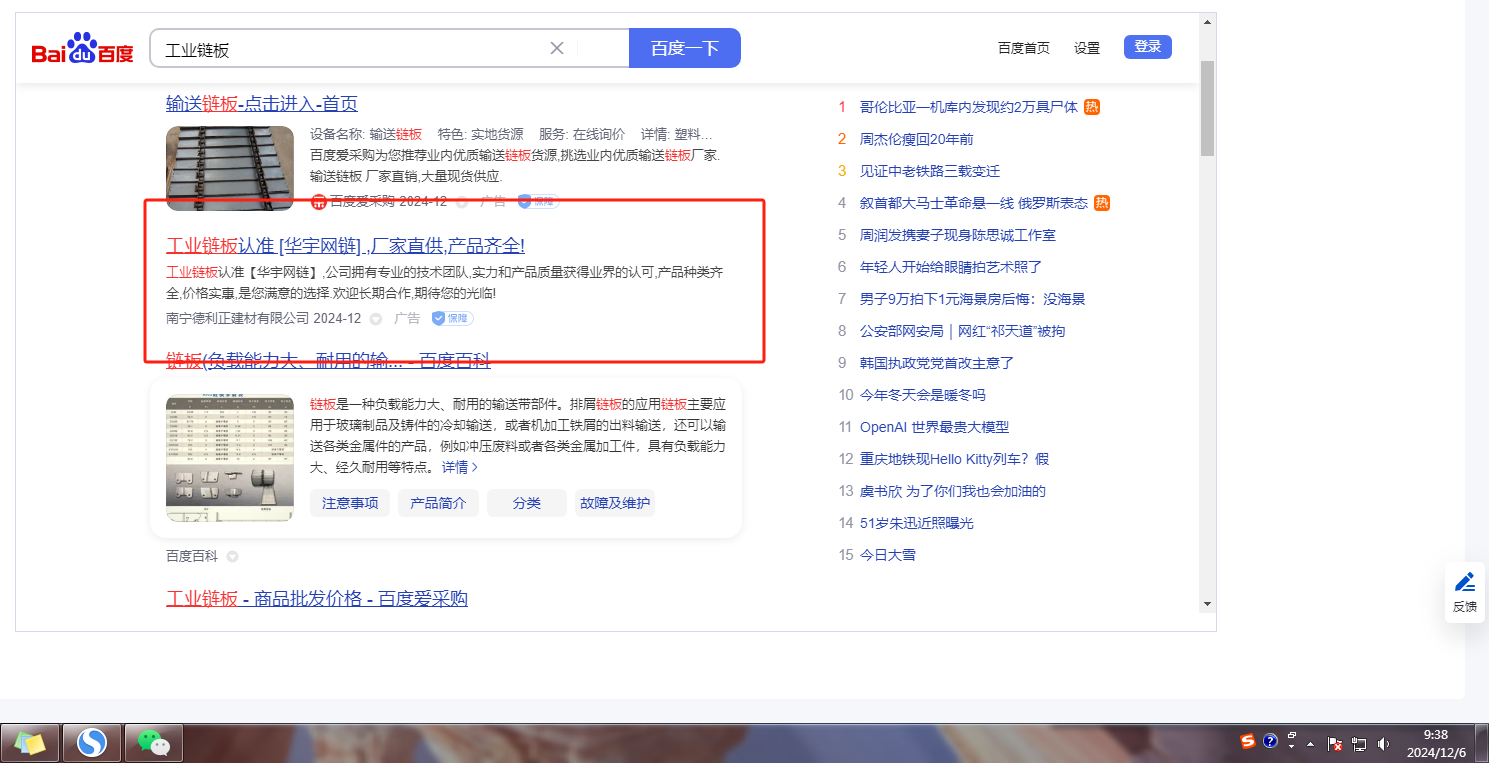Click the 登录 login button
Screen dimensions: 1489x763
point(1148,47)
